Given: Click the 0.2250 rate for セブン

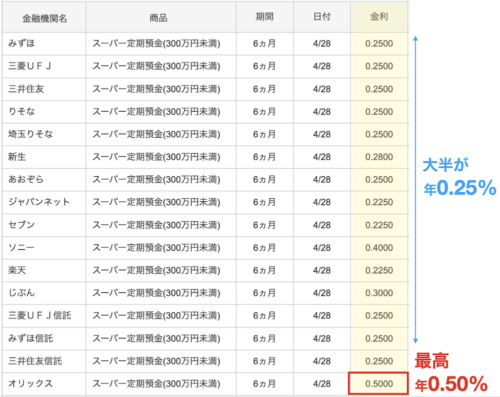Looking at the screenshot, I should [379, 225].
